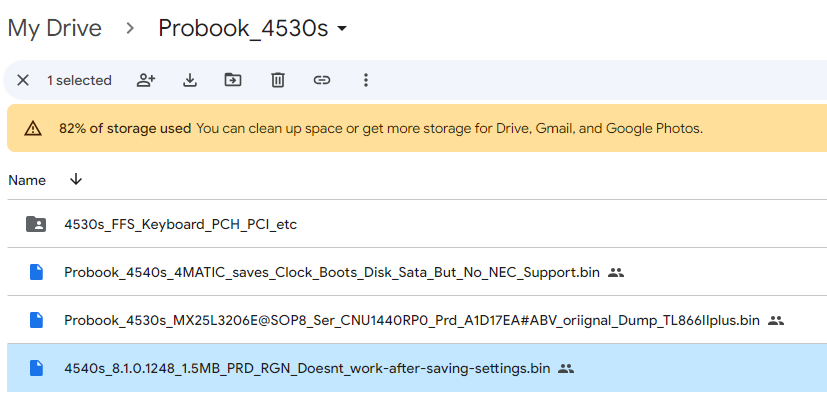Move selected file to trash

pos(278,80)
